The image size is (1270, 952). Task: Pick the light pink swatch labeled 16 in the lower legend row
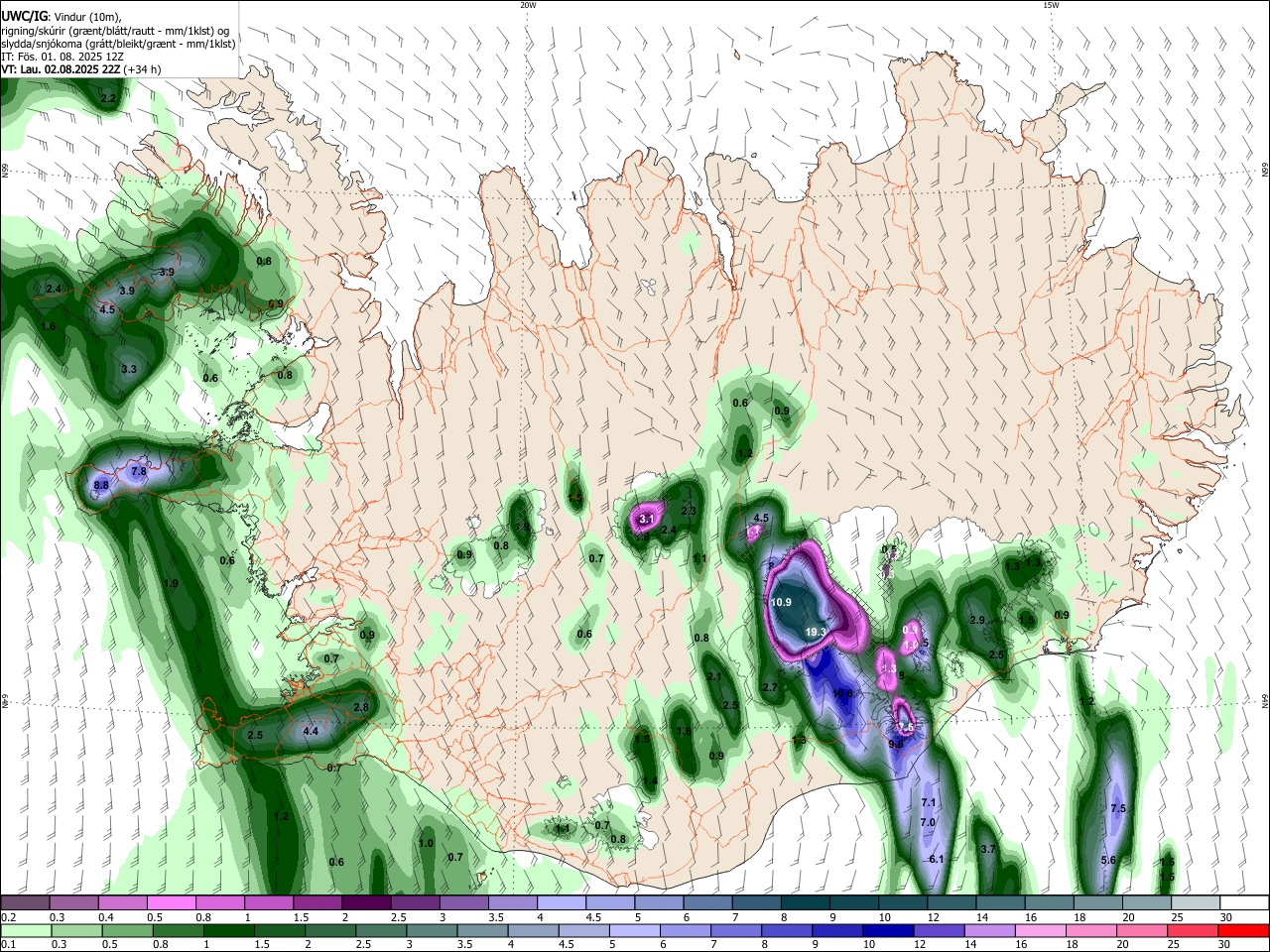pyautogui.click(x=1040, y=930)
